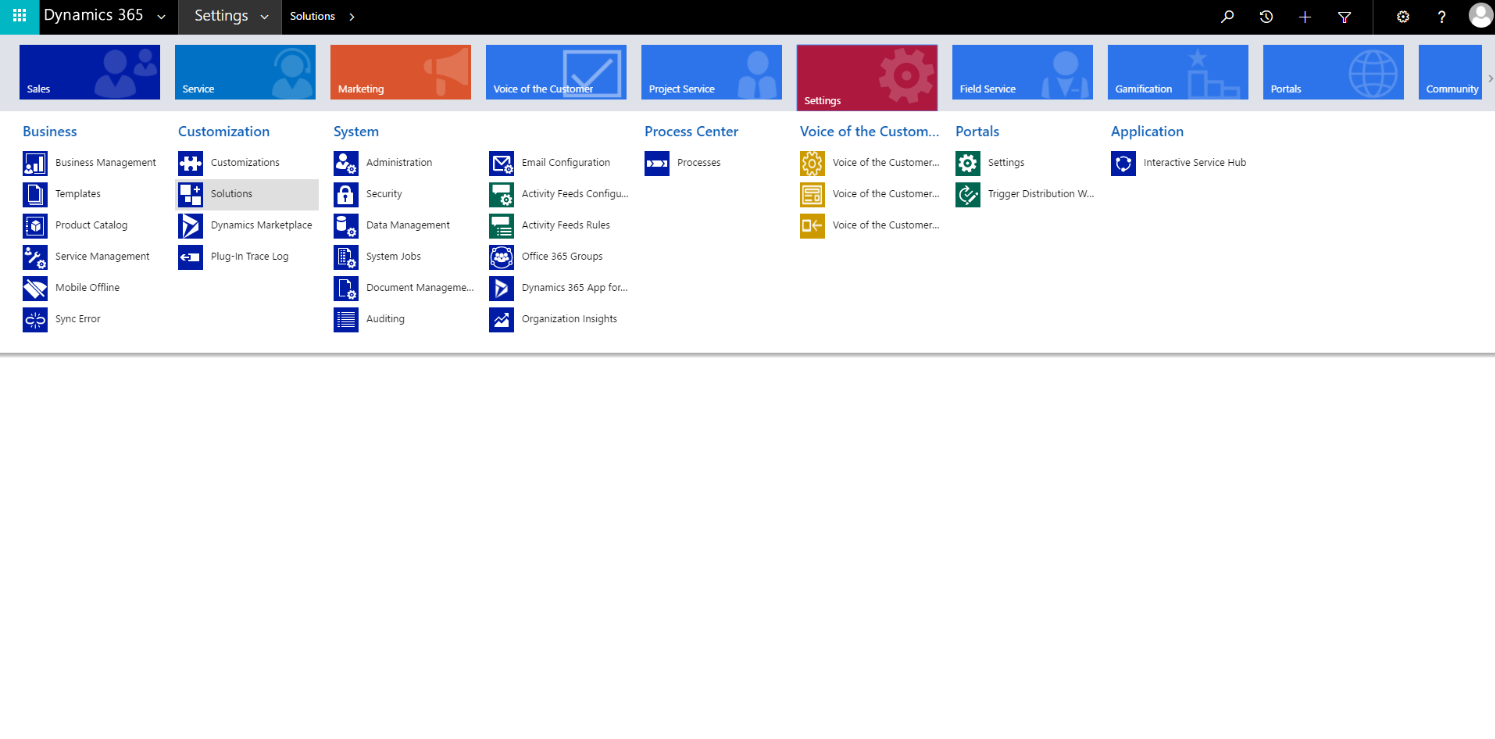The height and width of the screenshot is (739, 1495).
Task: Open Auditing icon
Action: (346, 319)
